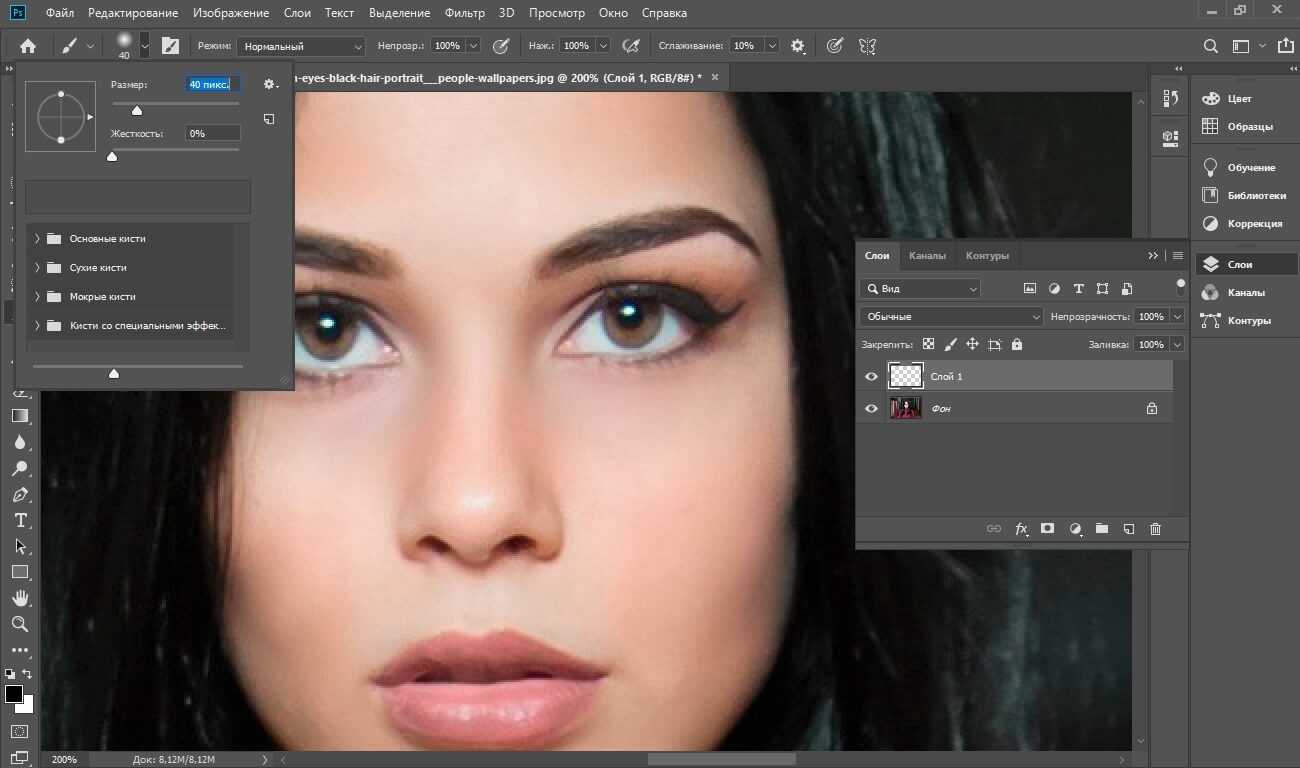Switch to the Каналы tab
Viewport: 1300px width, 768px height.
(927, 256)
